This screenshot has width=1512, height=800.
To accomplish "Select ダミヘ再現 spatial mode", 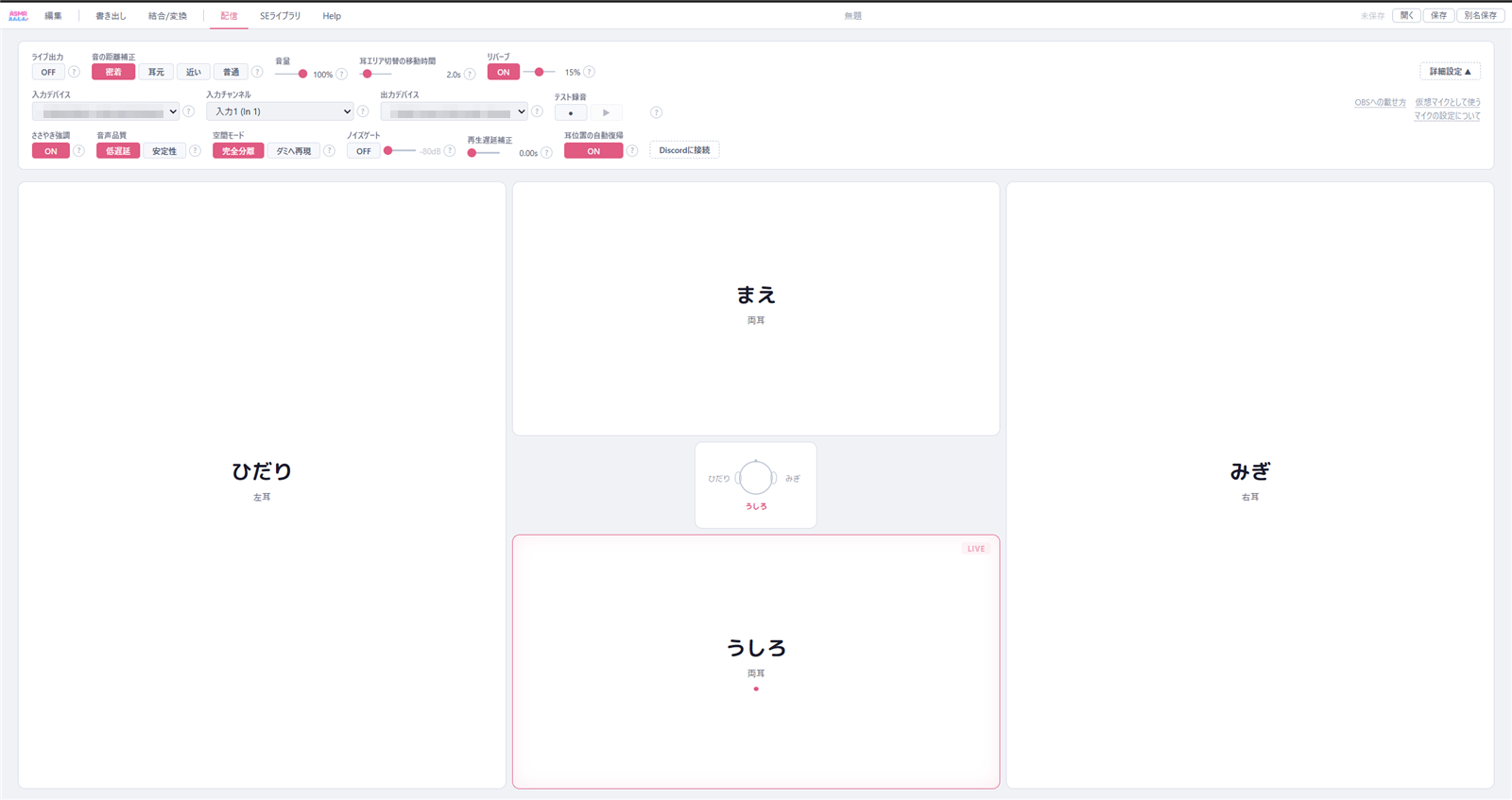I will [294, 151].
